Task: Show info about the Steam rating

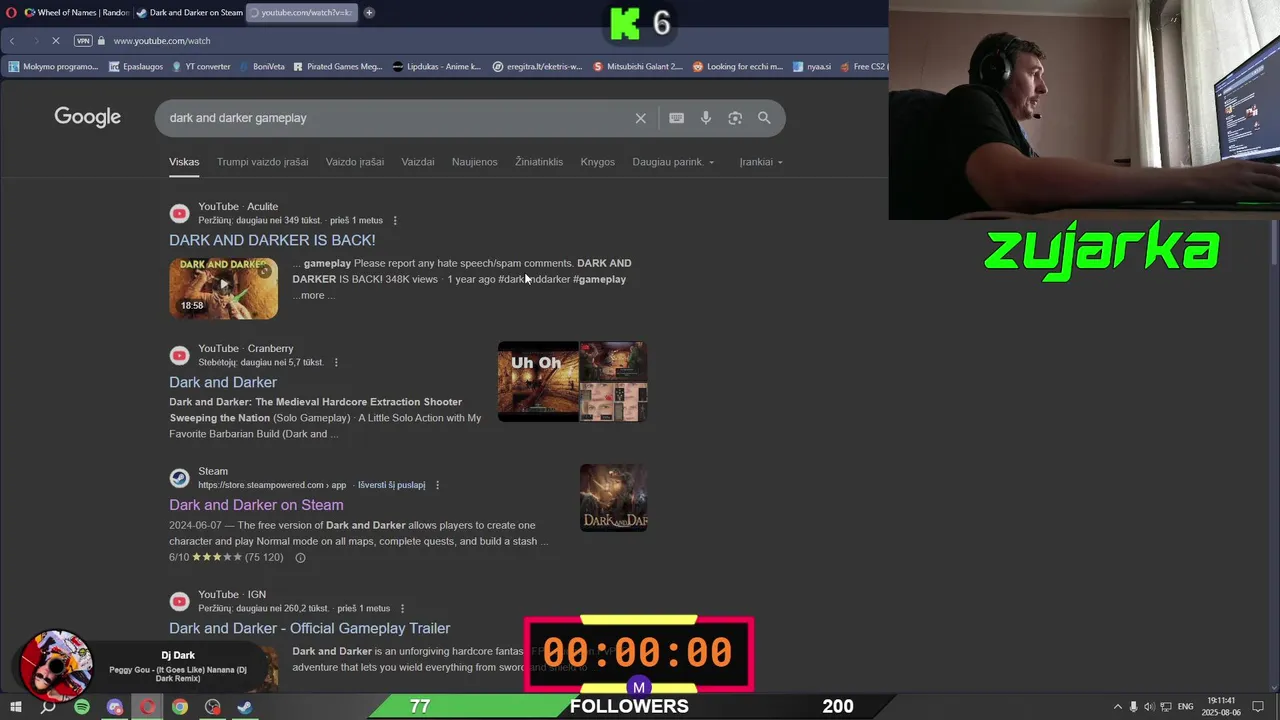Action: click(300, 557)
